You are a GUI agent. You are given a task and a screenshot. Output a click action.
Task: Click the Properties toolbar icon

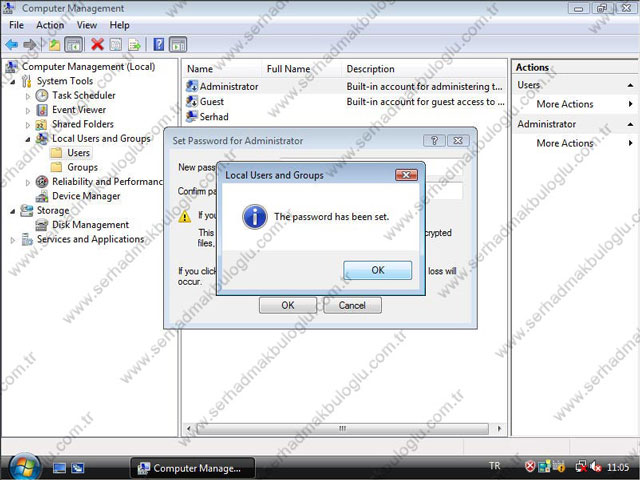tap(116, 44)
